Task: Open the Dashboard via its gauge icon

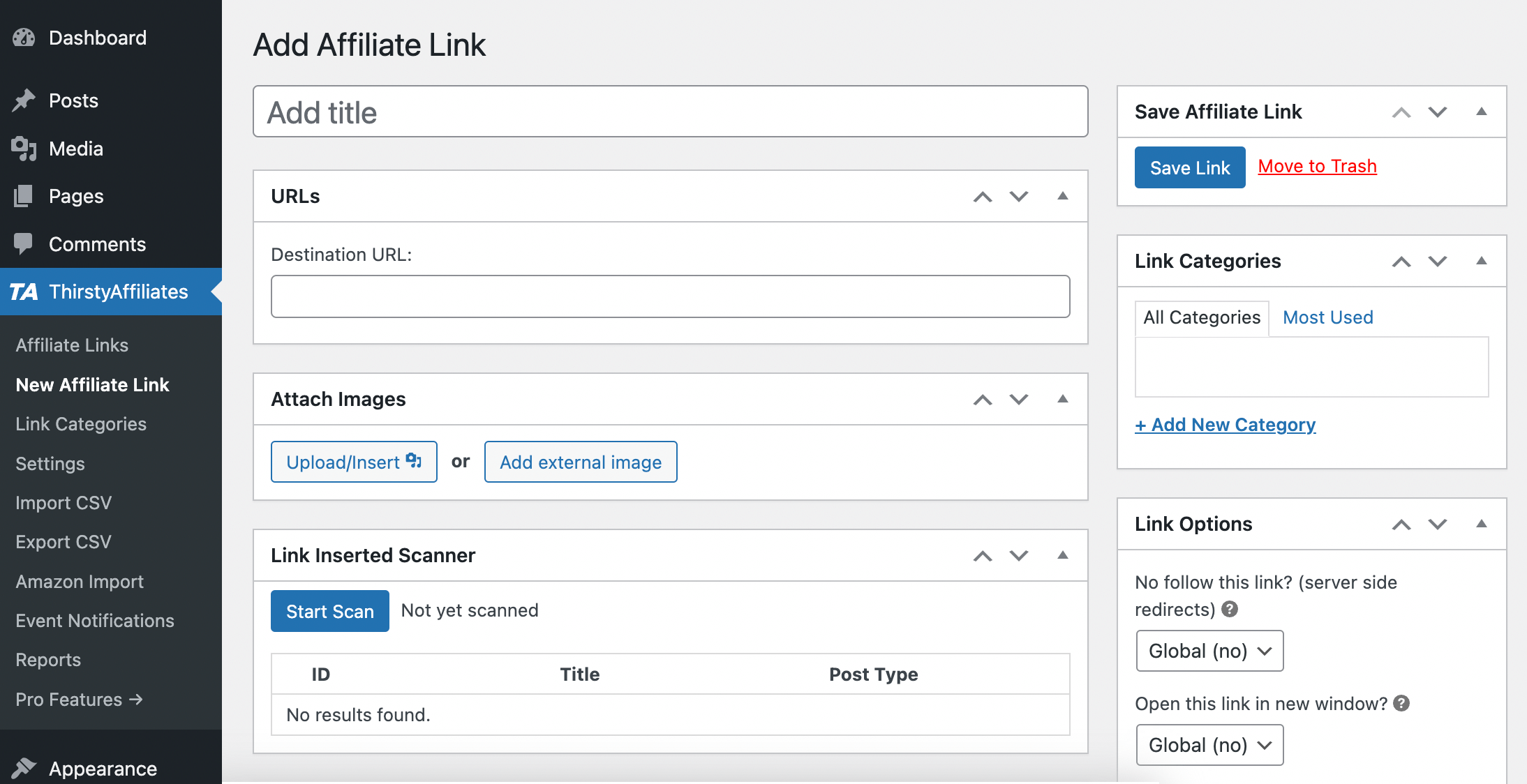Action: pyautogui.click(x=23, y=37)
